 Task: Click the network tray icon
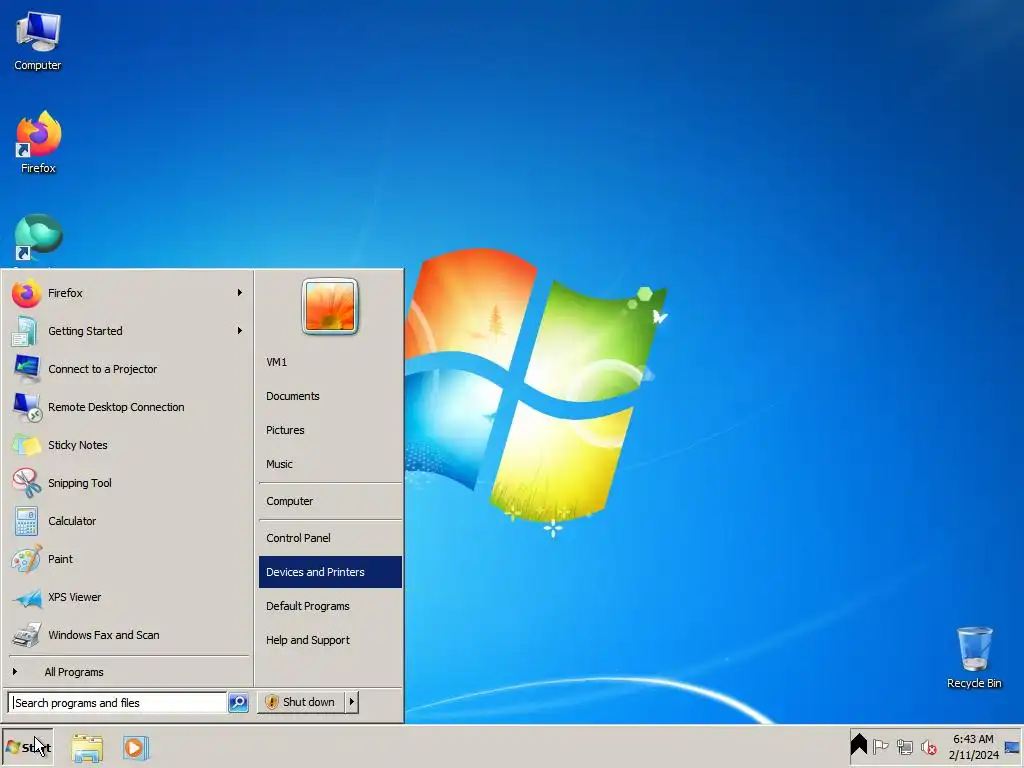tap(904, 746)
